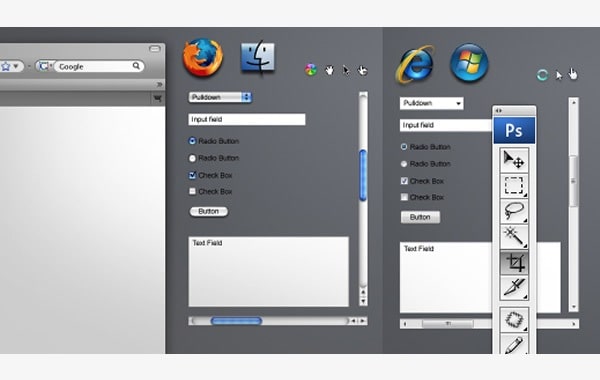This screenshot has width=600, height=380.
Task: Click the search engine icon beside Google field
Action: [x=44, y=66]
